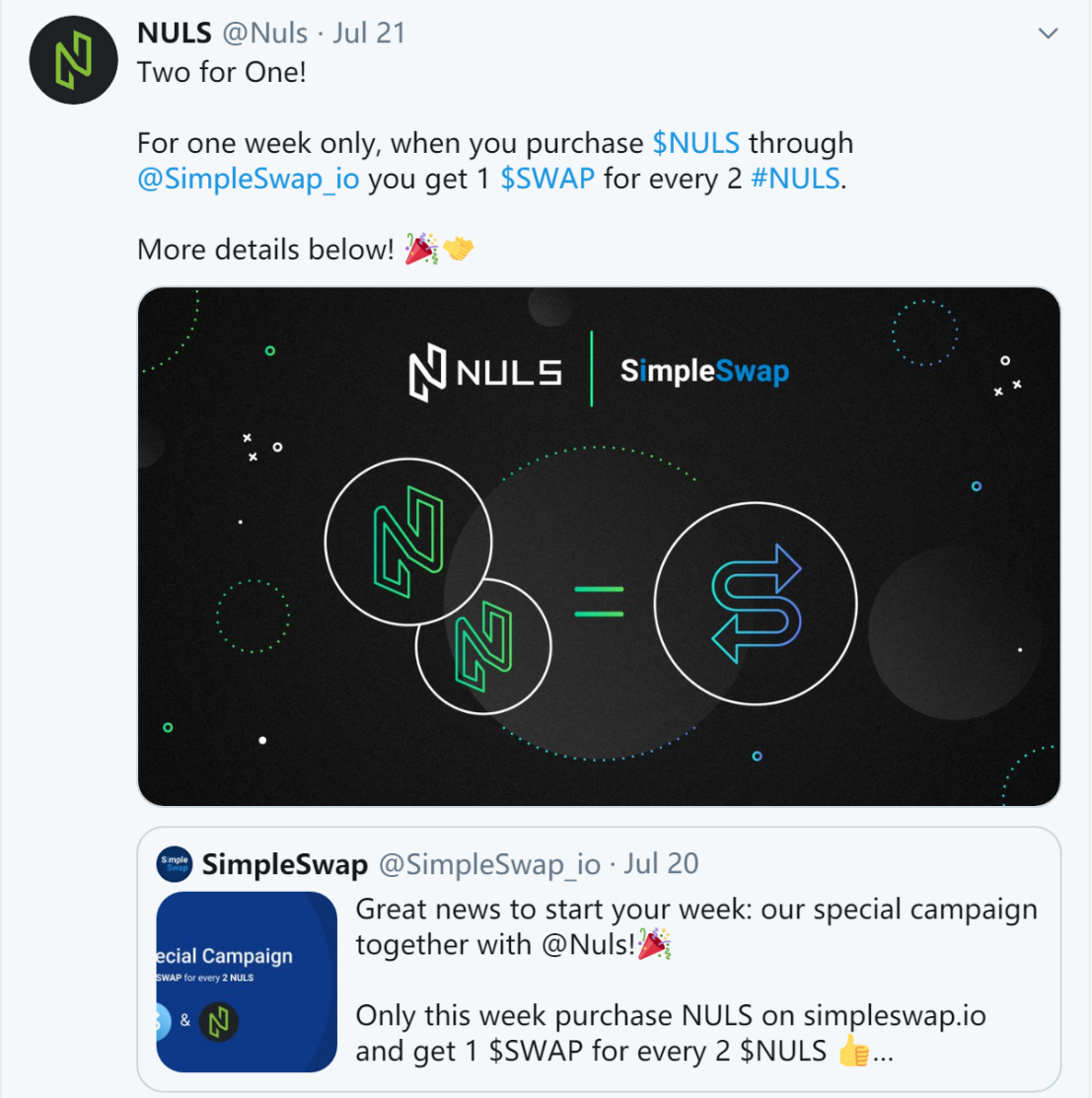Follow the $SWAP cashtag link
1092x1098 pixels.
tap(547, 179)
